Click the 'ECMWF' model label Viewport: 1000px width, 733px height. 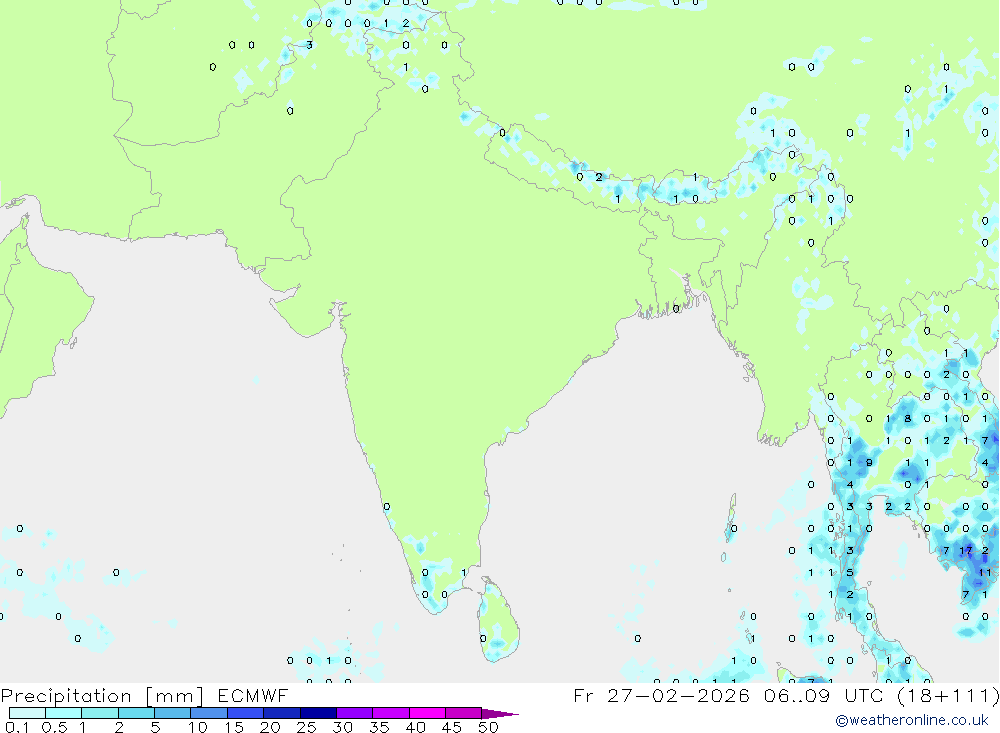(253, 695)
